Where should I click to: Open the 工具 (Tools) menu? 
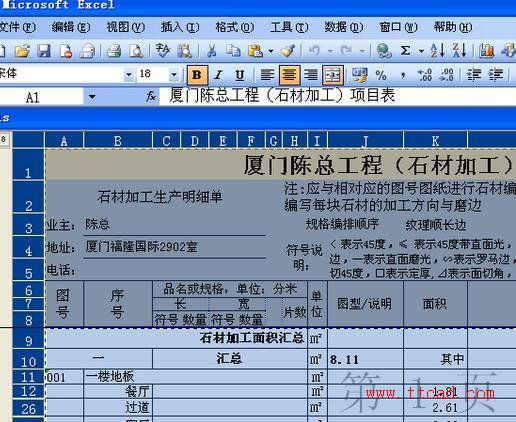(289, 27)
